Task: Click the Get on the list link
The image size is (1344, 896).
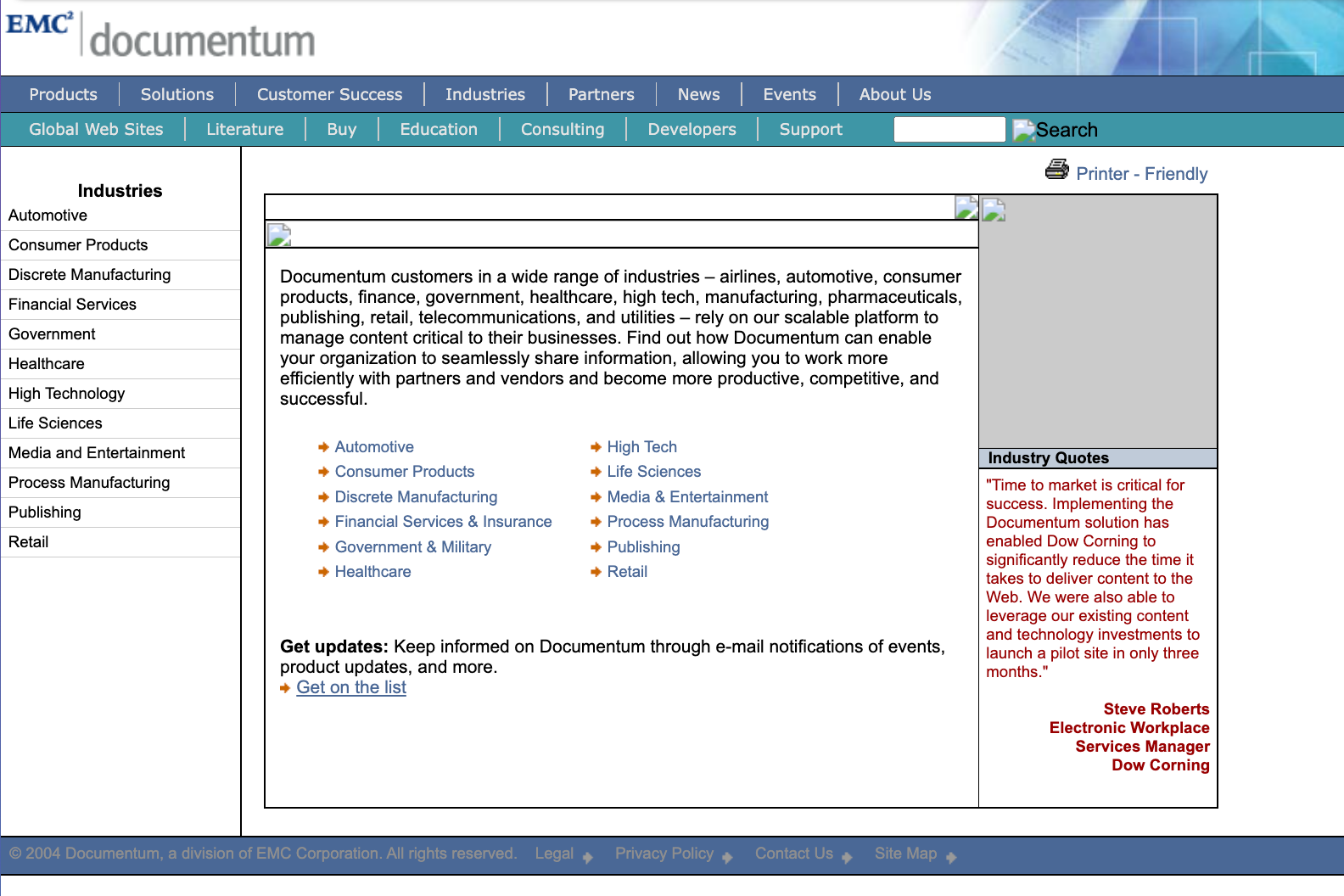Action: 351,687
